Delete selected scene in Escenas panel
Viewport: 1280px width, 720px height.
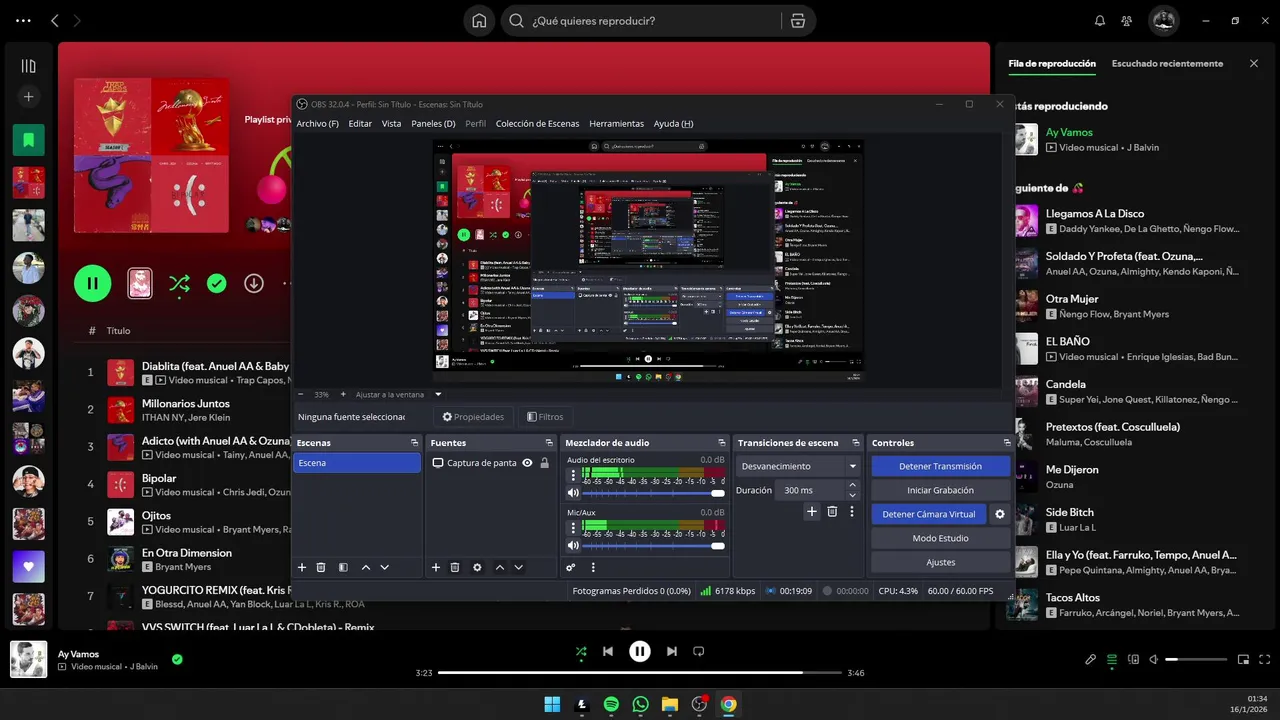coord(321,567)
